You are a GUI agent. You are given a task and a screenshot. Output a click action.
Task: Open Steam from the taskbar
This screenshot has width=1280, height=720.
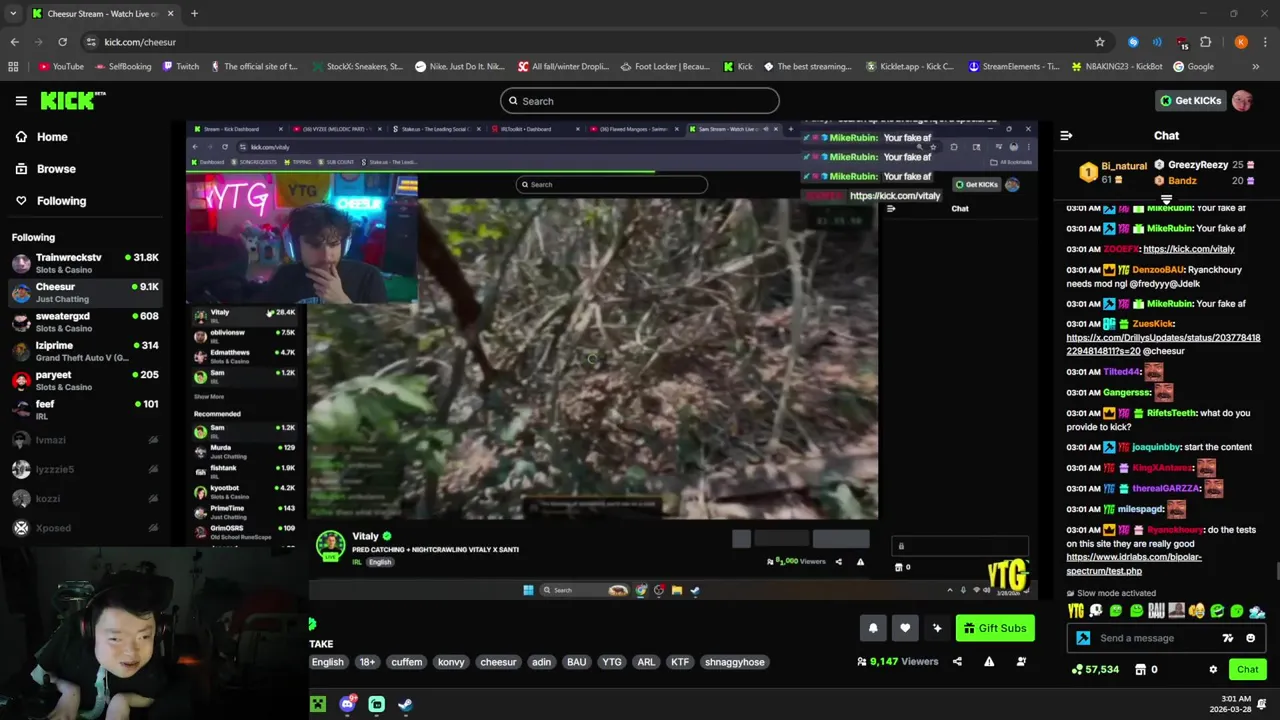tap(405, 704)
